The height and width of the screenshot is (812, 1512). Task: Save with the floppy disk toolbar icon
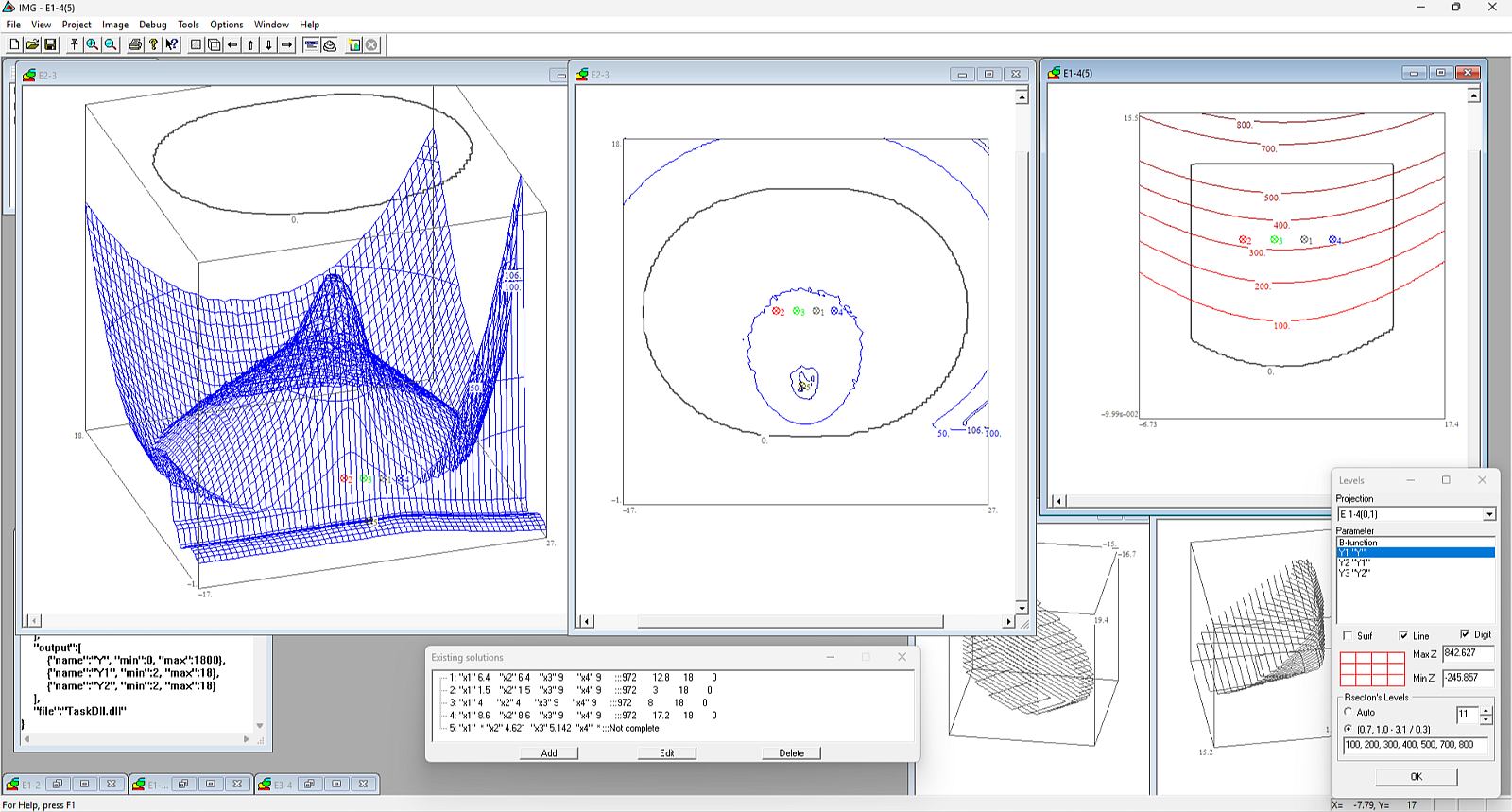(50, 44)
